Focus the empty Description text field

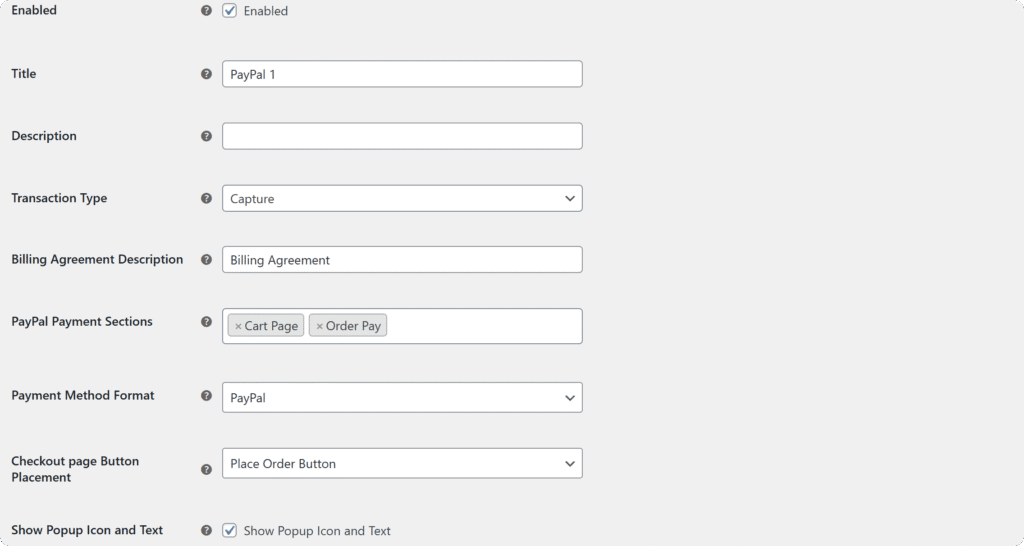(x=402, y=136)
